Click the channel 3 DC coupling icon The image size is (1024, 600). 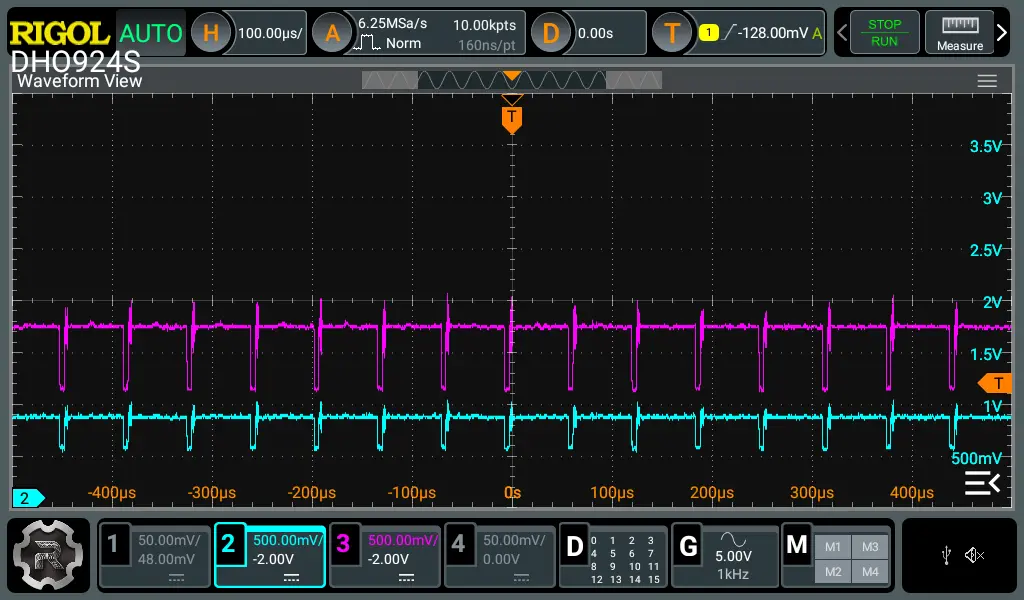(x=406, y=578)
